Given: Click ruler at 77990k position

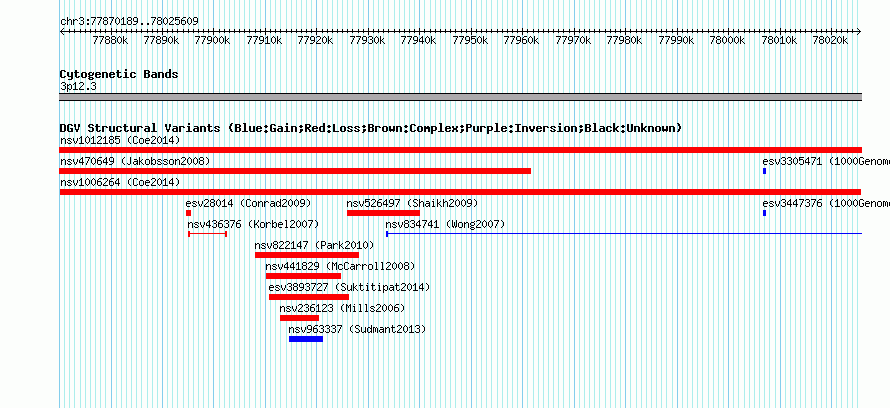Looking at the screenshot, I should coord(677,40).
